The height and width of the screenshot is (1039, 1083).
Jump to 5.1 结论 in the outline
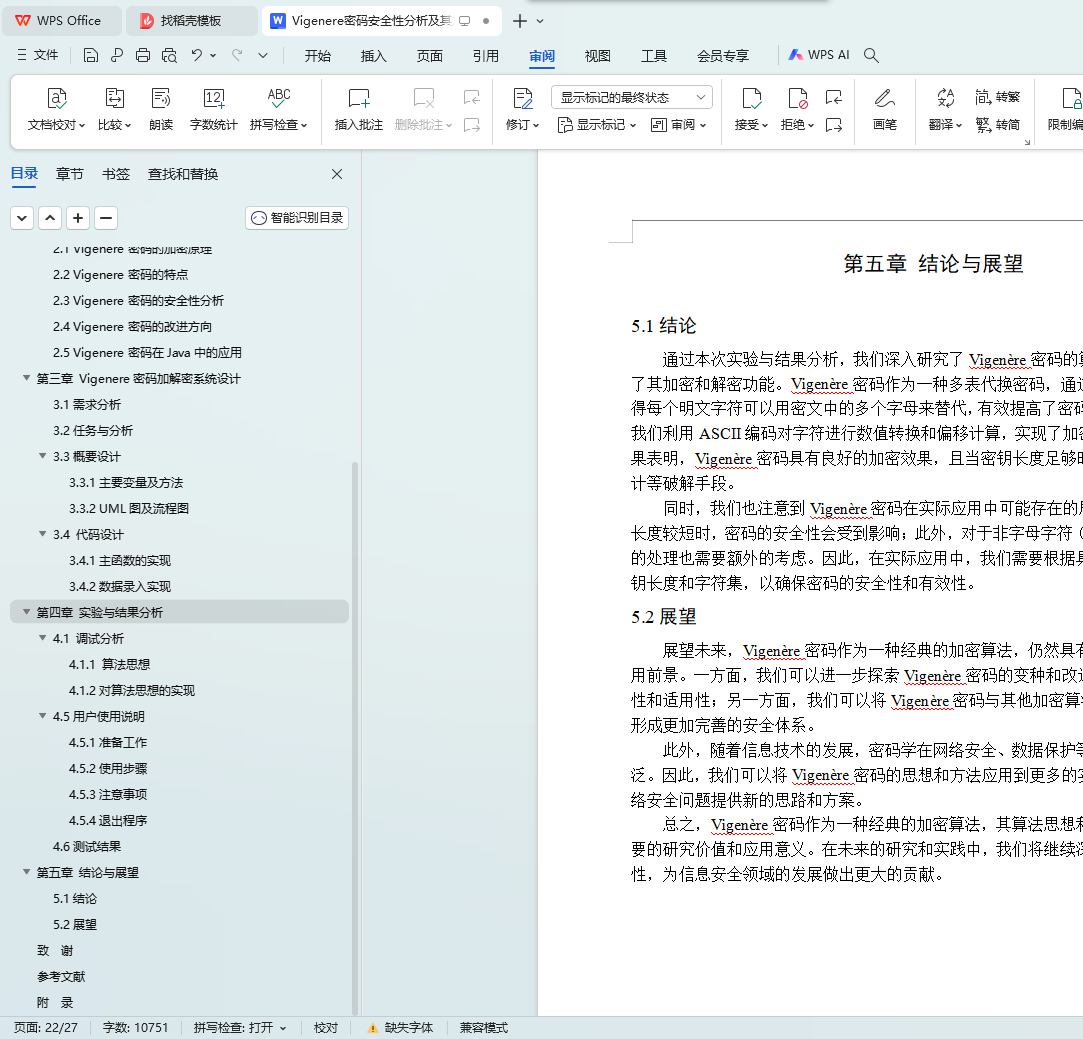75,898
